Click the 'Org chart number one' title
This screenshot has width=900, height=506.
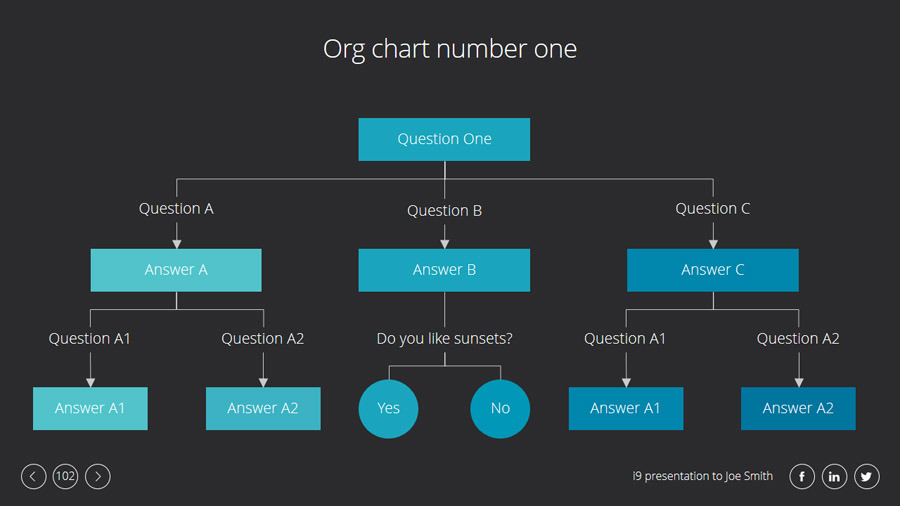[450, 49]
